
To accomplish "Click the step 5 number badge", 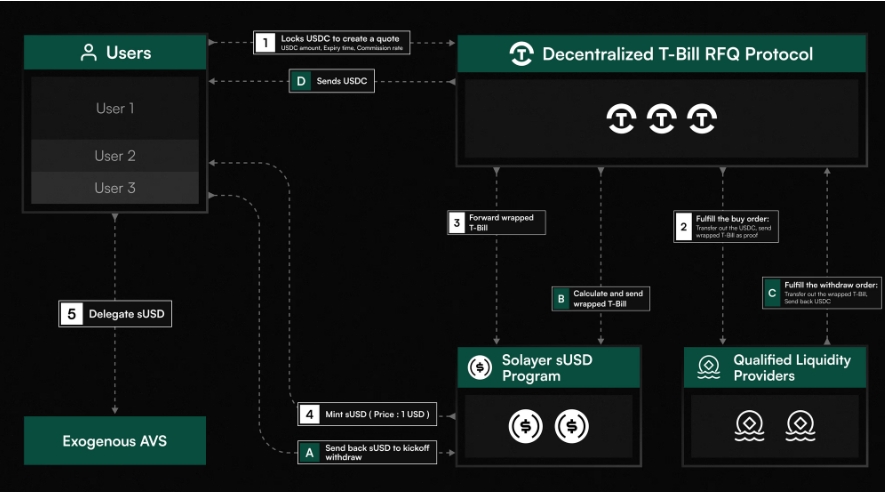I will [x=72, y=314].
